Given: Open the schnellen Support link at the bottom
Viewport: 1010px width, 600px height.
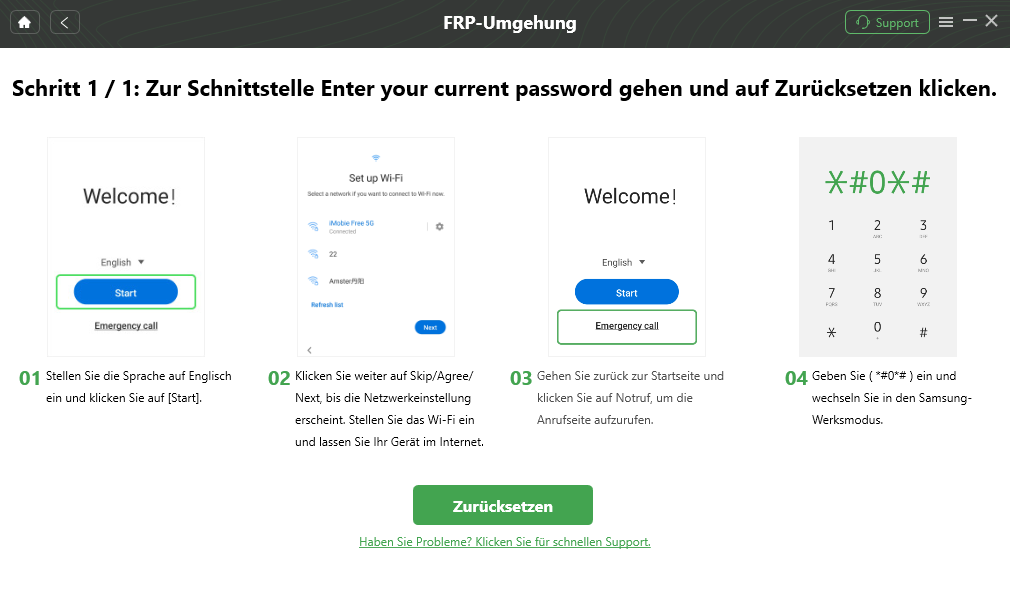Looking at the screenshot, I should [x=505, y=540].
